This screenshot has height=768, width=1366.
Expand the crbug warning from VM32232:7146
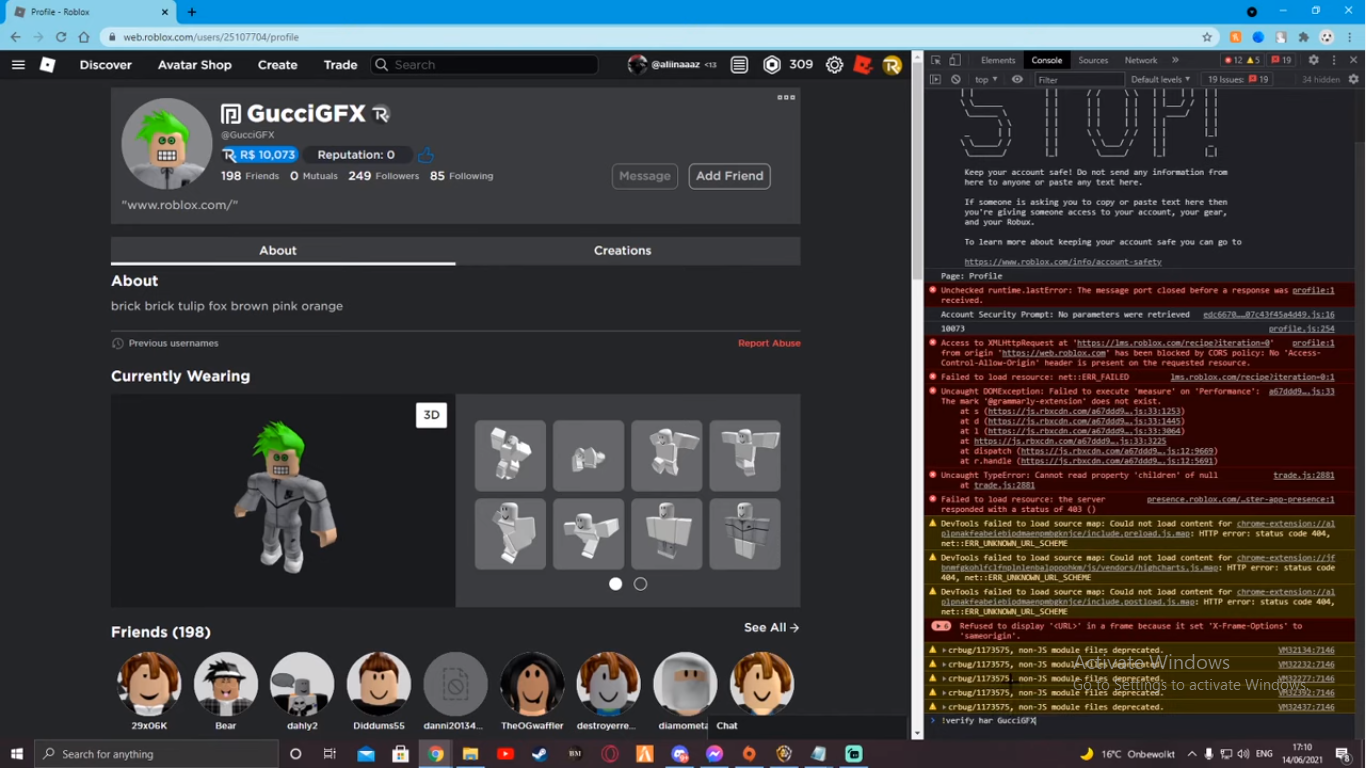[x=943, y=664]
